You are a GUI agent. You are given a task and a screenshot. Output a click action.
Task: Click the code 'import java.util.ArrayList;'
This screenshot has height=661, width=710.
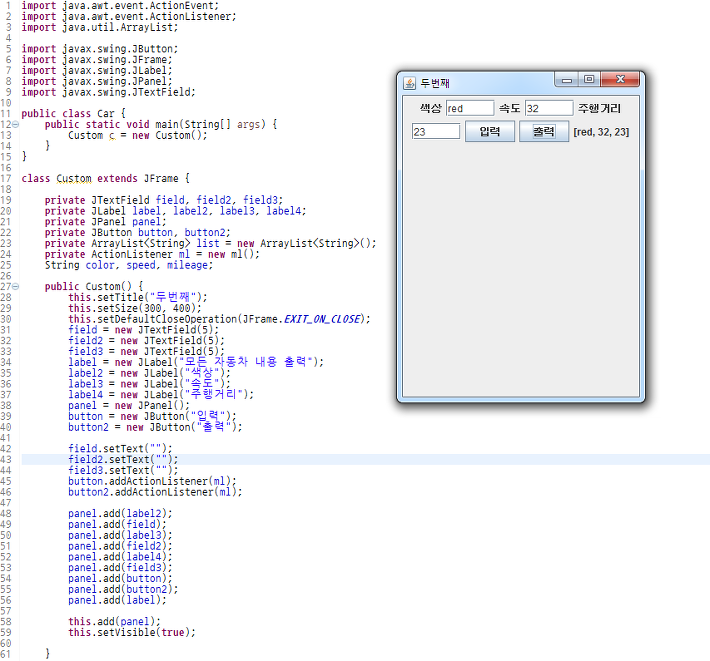[100, 27]
